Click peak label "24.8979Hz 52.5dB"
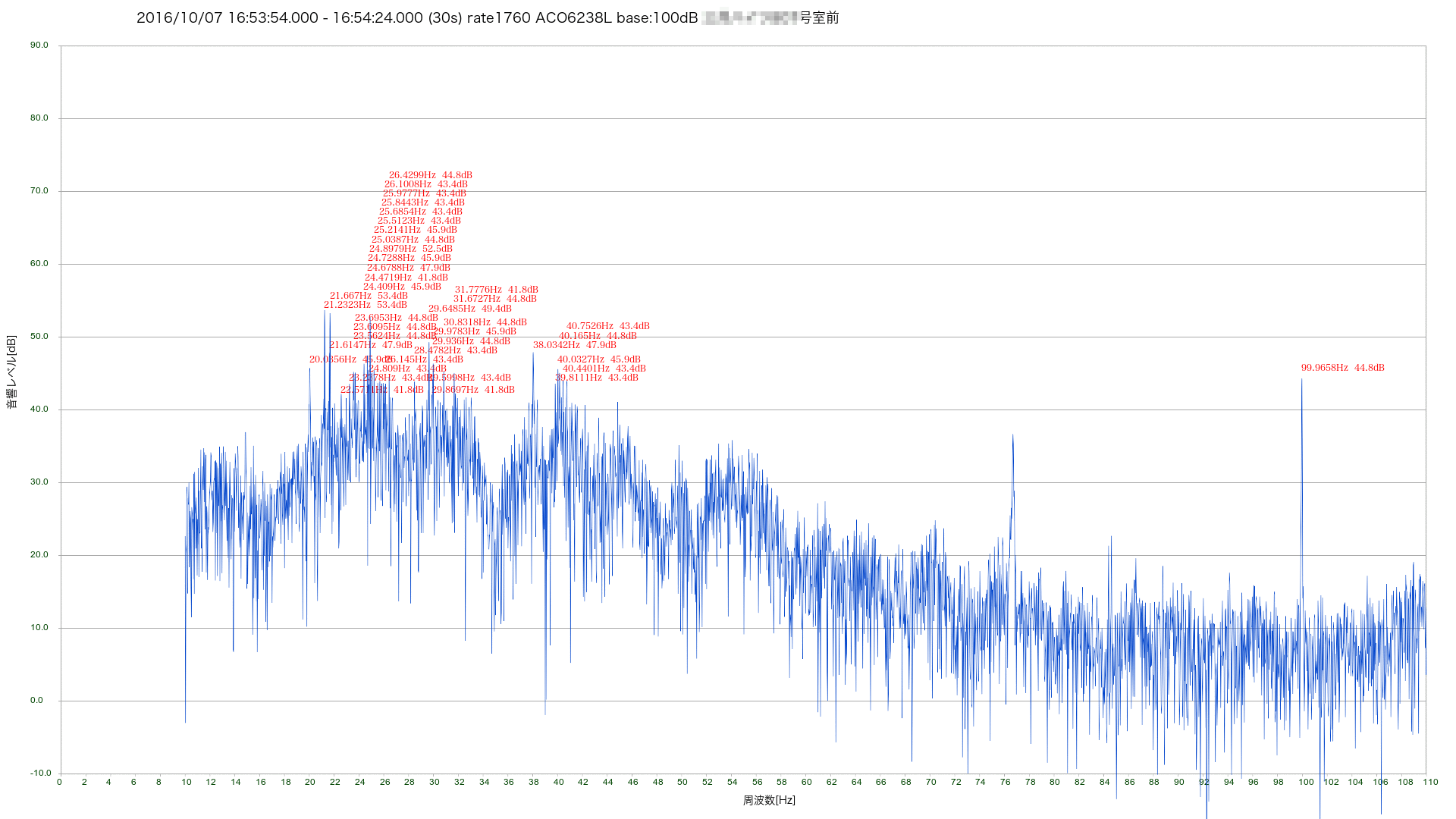 (x=411, y=249)
